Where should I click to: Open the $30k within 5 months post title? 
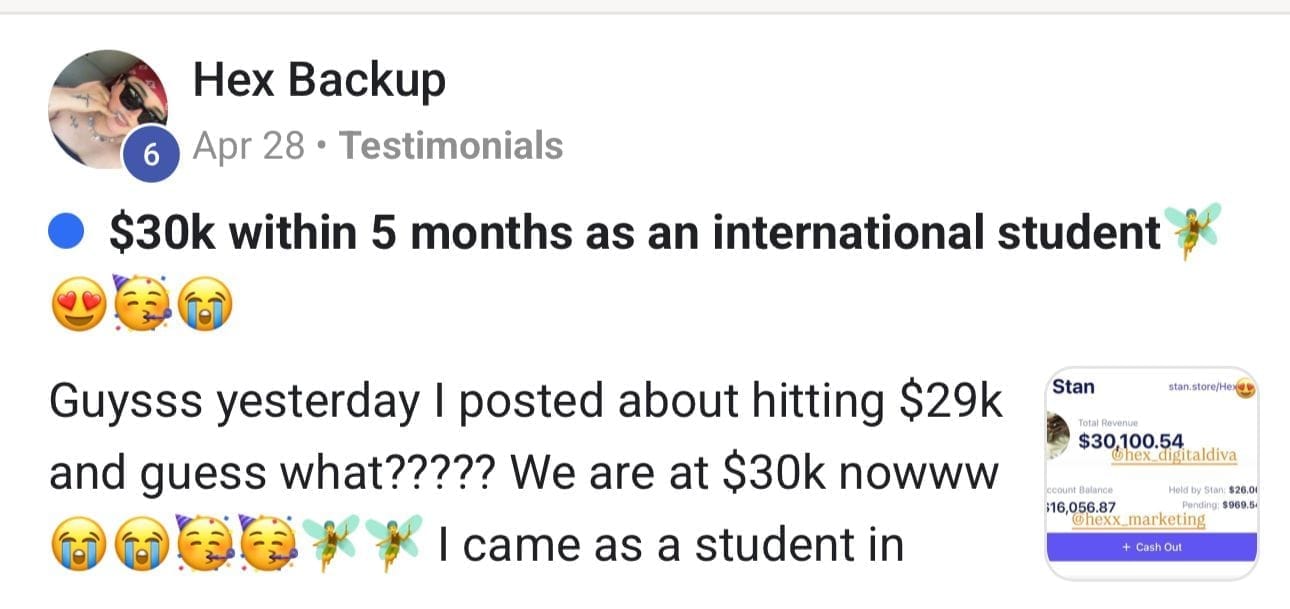pos(634,233)
